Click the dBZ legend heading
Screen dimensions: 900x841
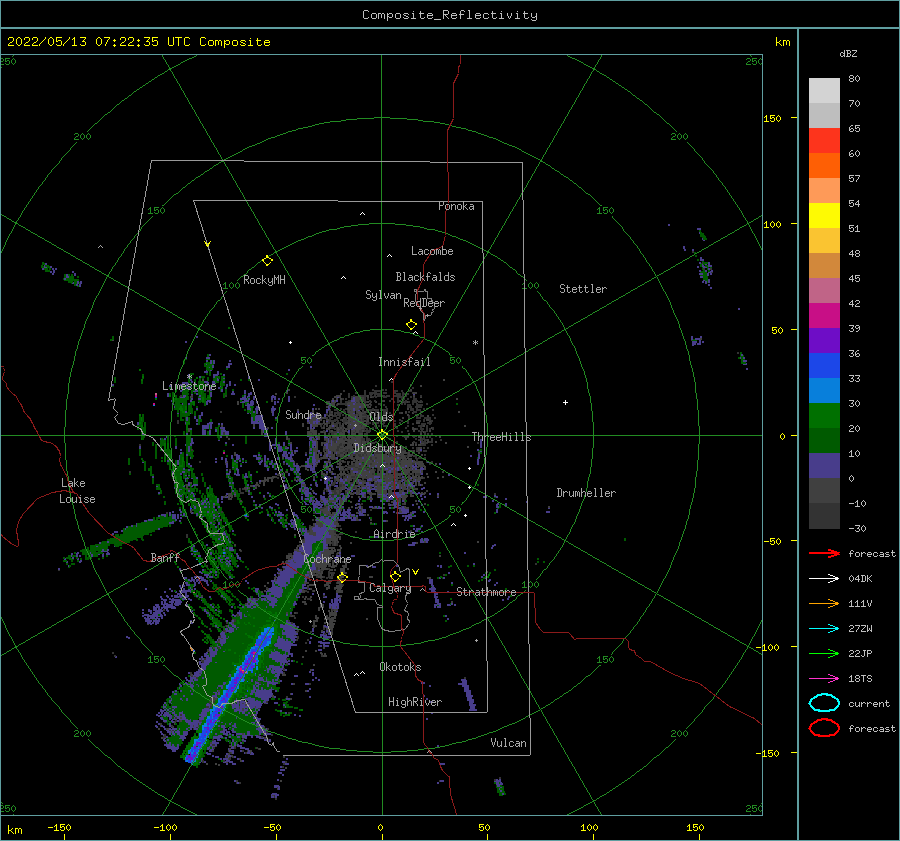point(848,54)
